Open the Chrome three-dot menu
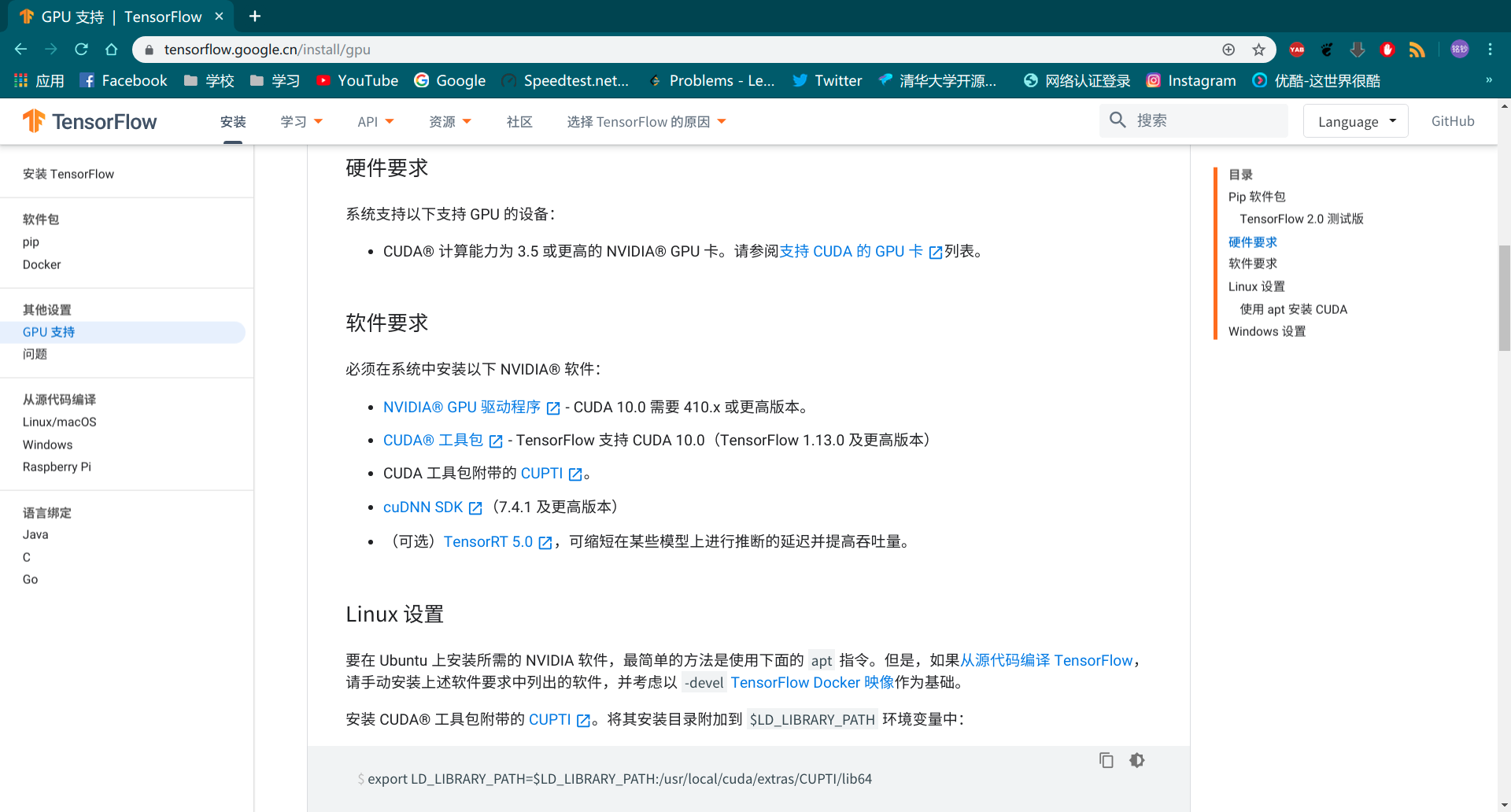Image resolution: width=1511 pixels, height=812 pixels. [1491, 49]
